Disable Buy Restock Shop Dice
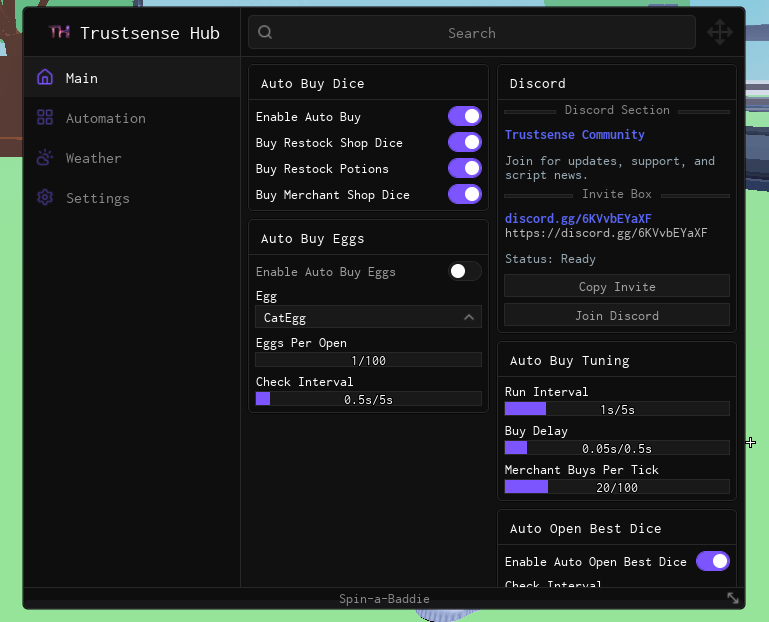769x622 pixels. click(x=464, y=142)
